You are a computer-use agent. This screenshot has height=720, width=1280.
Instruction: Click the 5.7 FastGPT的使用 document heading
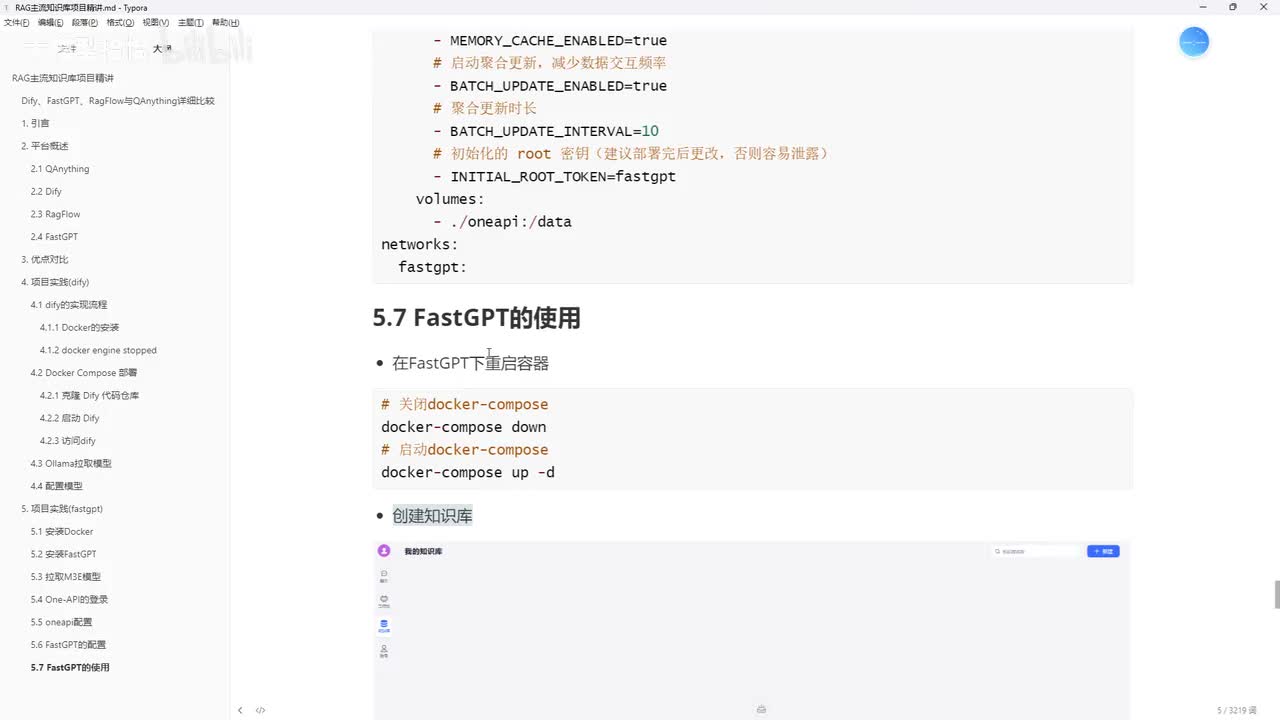click(x=477, y=318)
